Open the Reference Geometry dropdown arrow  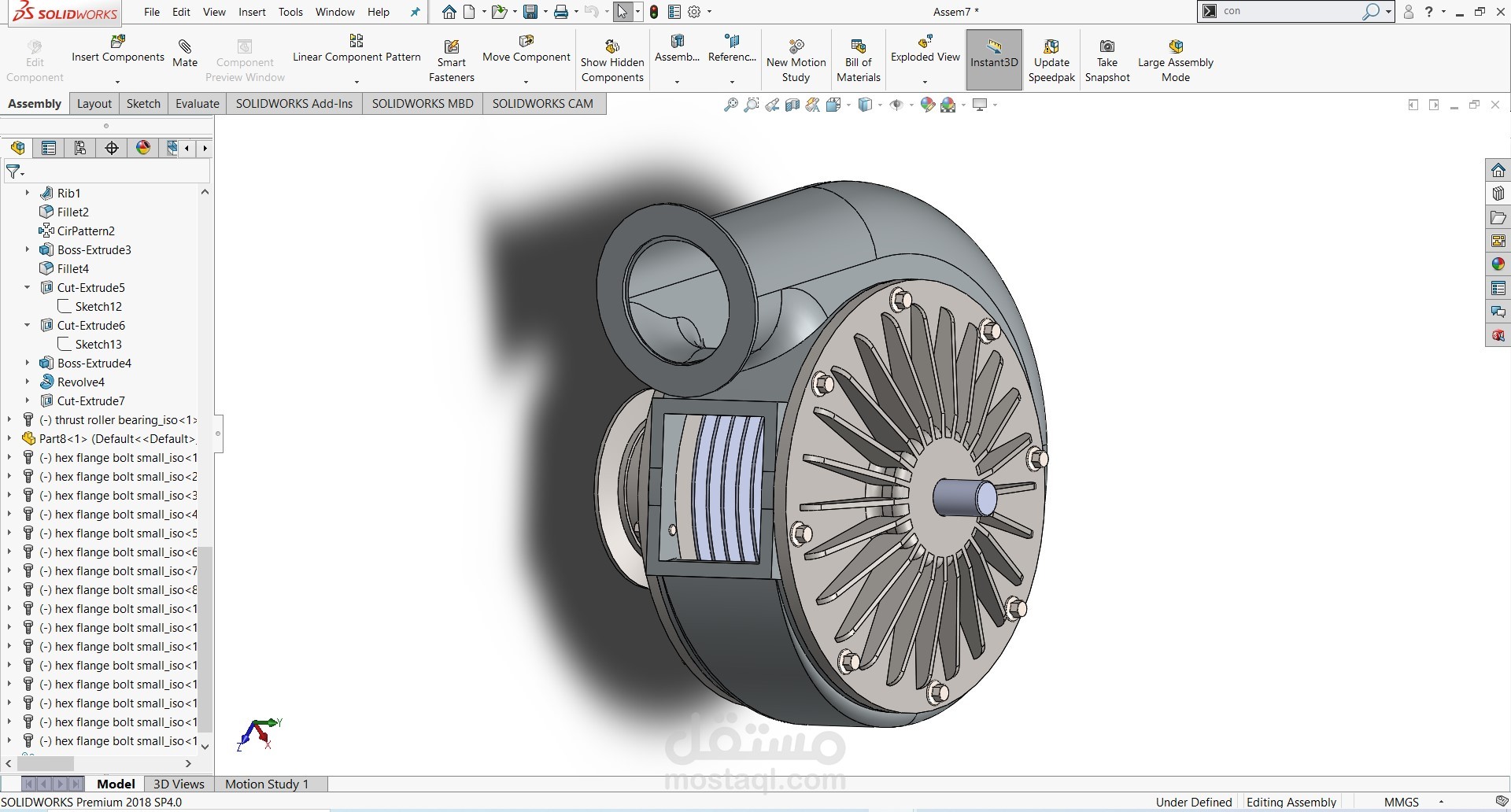coord(732,81)
